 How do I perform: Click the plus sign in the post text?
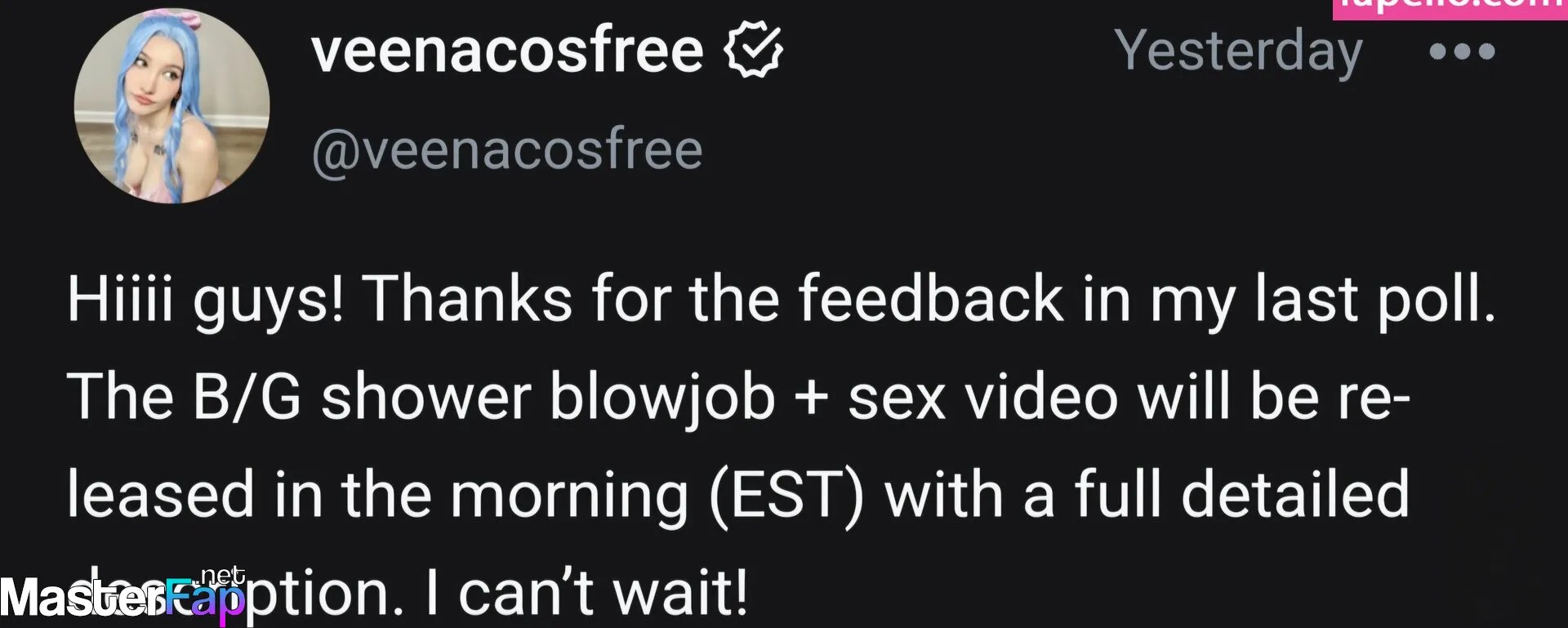coord(812,400)
